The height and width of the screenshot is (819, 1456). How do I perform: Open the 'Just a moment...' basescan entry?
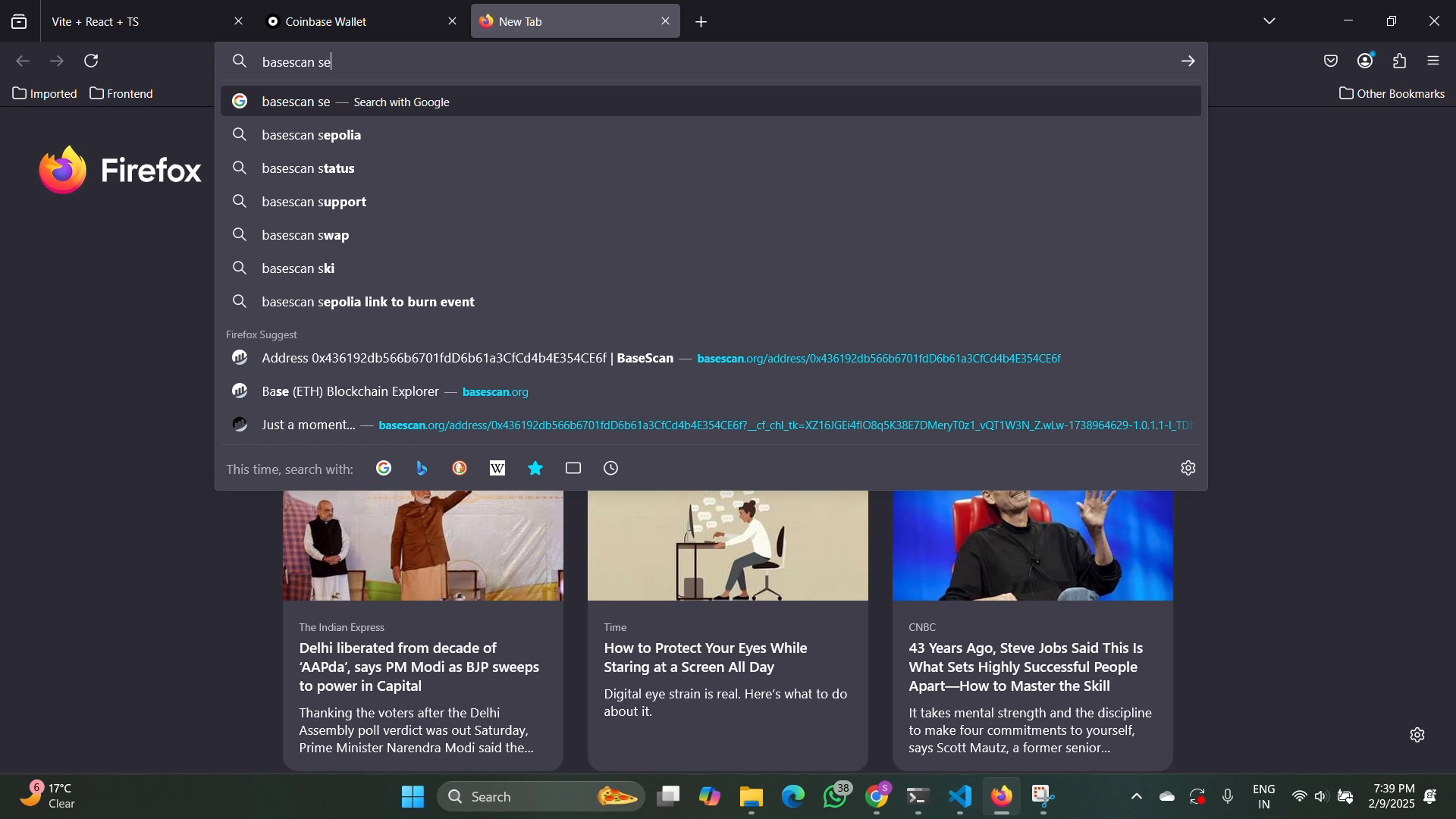tap(711, 425)
